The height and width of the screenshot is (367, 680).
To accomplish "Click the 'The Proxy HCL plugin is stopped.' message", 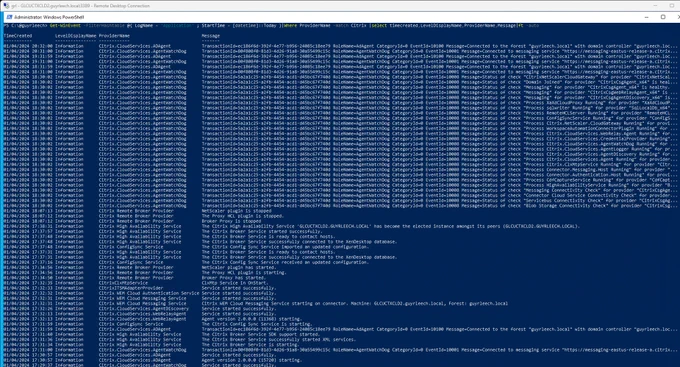I will point(243,216).
